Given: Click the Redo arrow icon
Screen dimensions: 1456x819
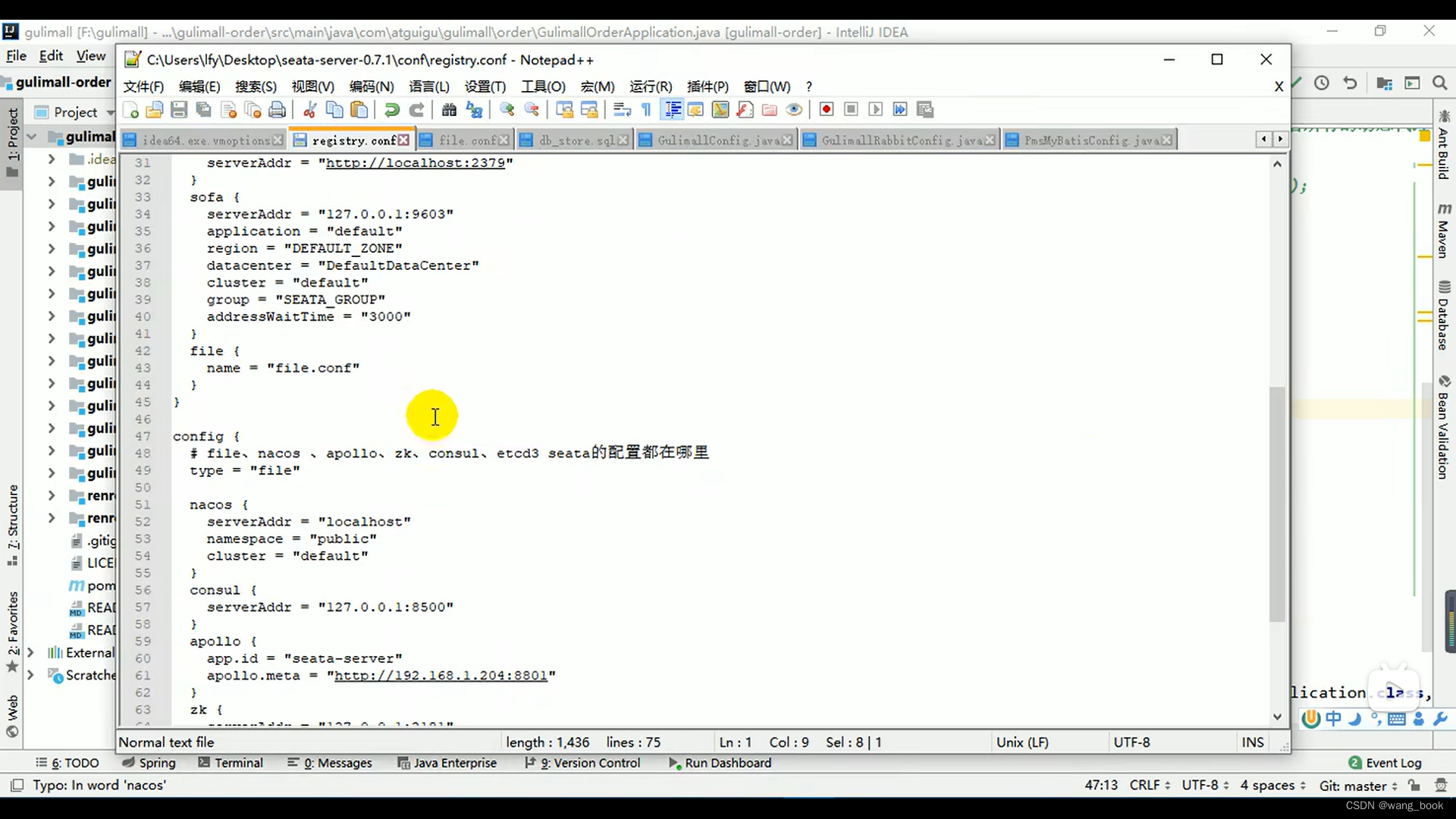Looking at the screenshot, I should tap(416, 110).
